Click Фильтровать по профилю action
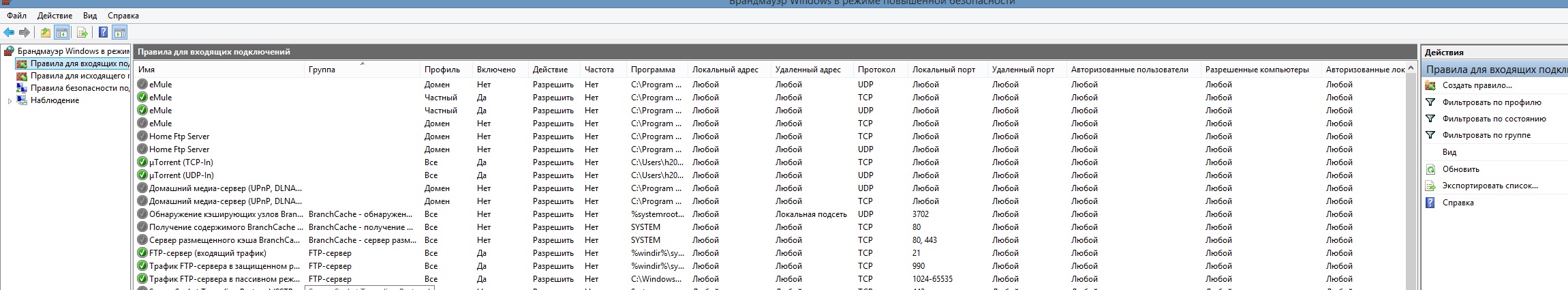Screen dimensions: 1568x290 pyautogui.click(x=1492, y=102)
